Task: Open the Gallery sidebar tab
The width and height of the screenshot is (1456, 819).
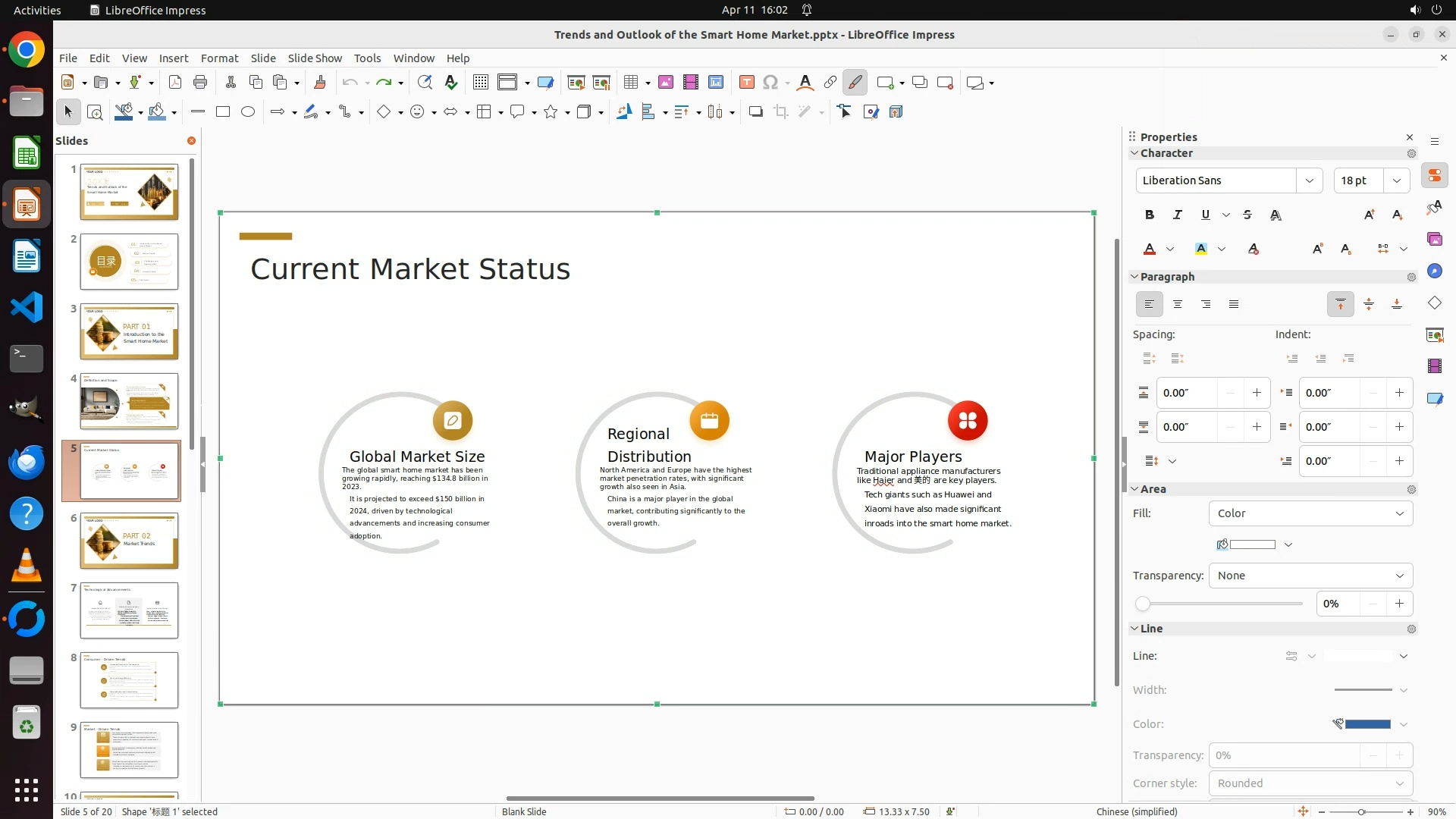Action: point(1434,240)
